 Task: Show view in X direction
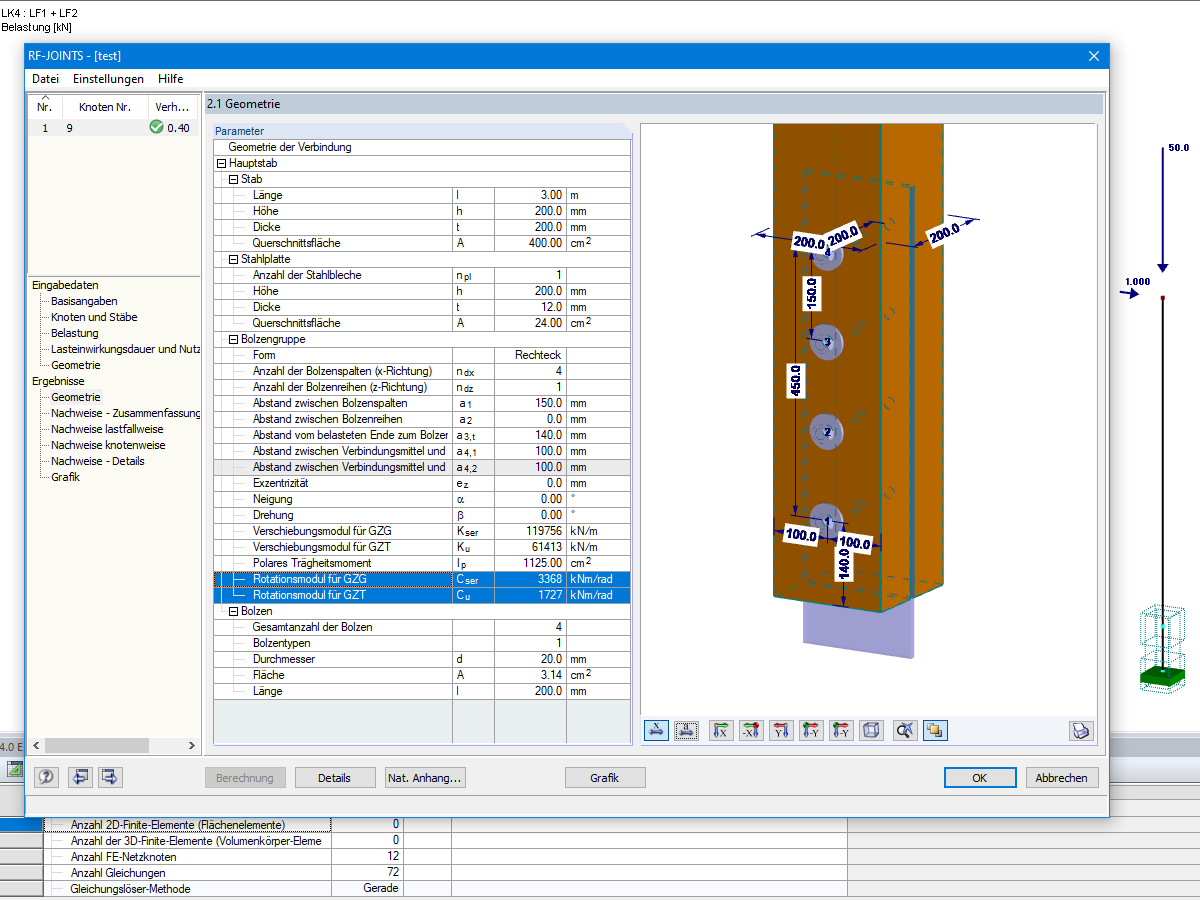(721, 731)
